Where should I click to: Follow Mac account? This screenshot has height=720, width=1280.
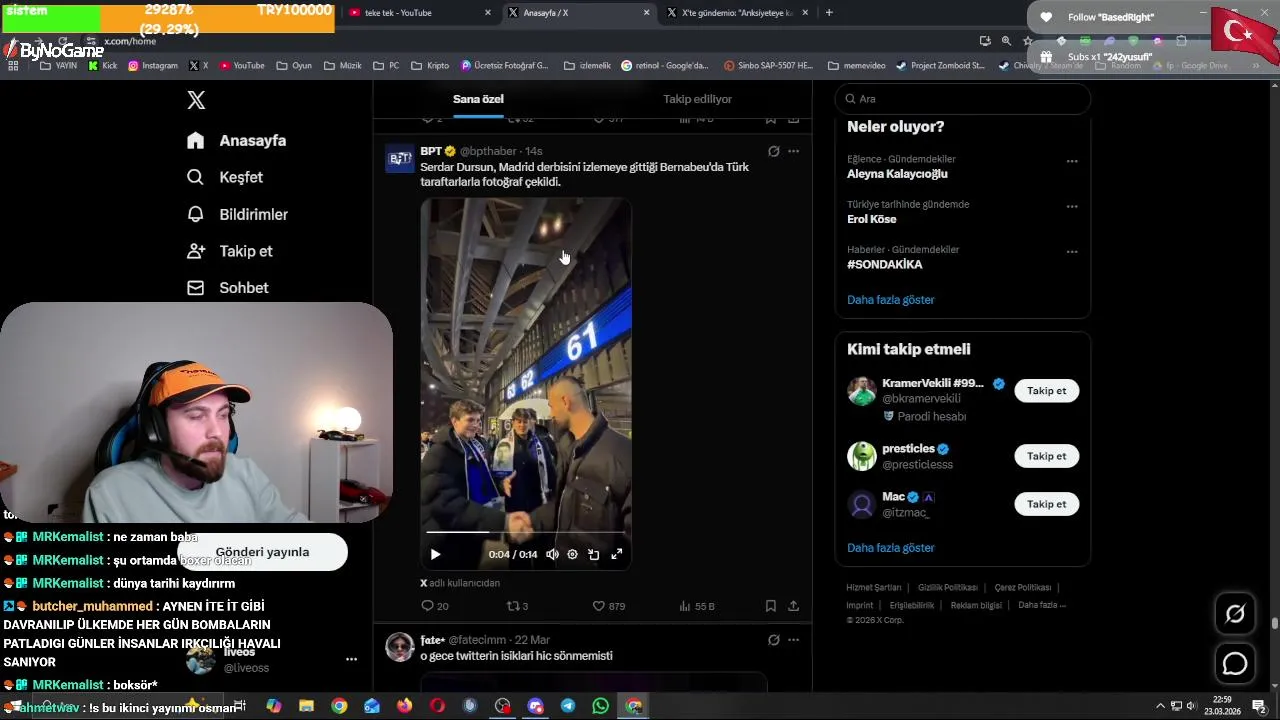point(1046,504)
